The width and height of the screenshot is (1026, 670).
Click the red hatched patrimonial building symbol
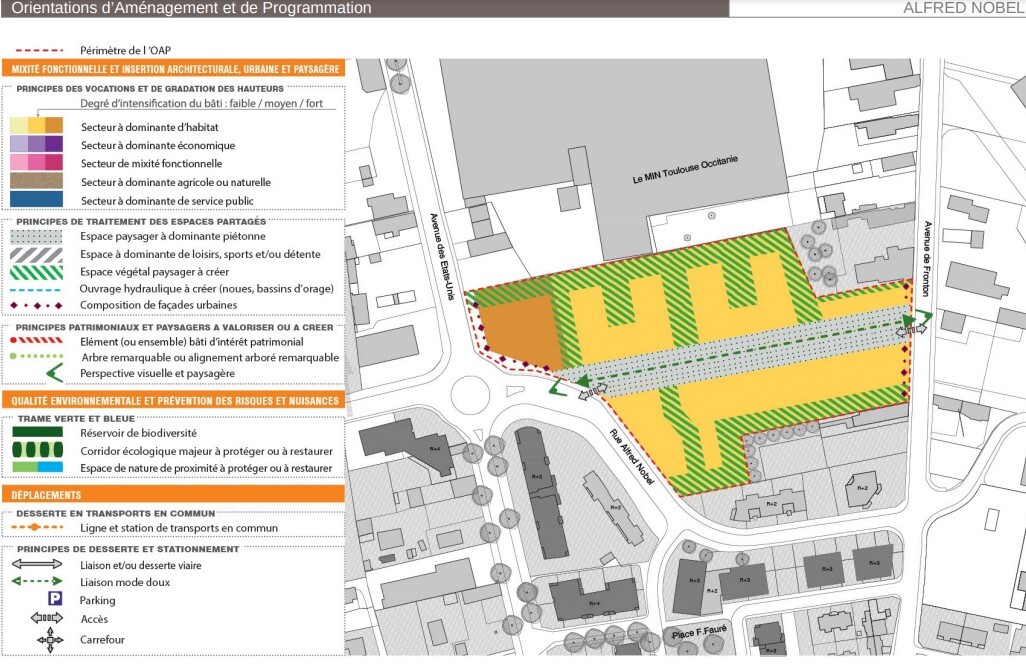[x=37, y=340]
